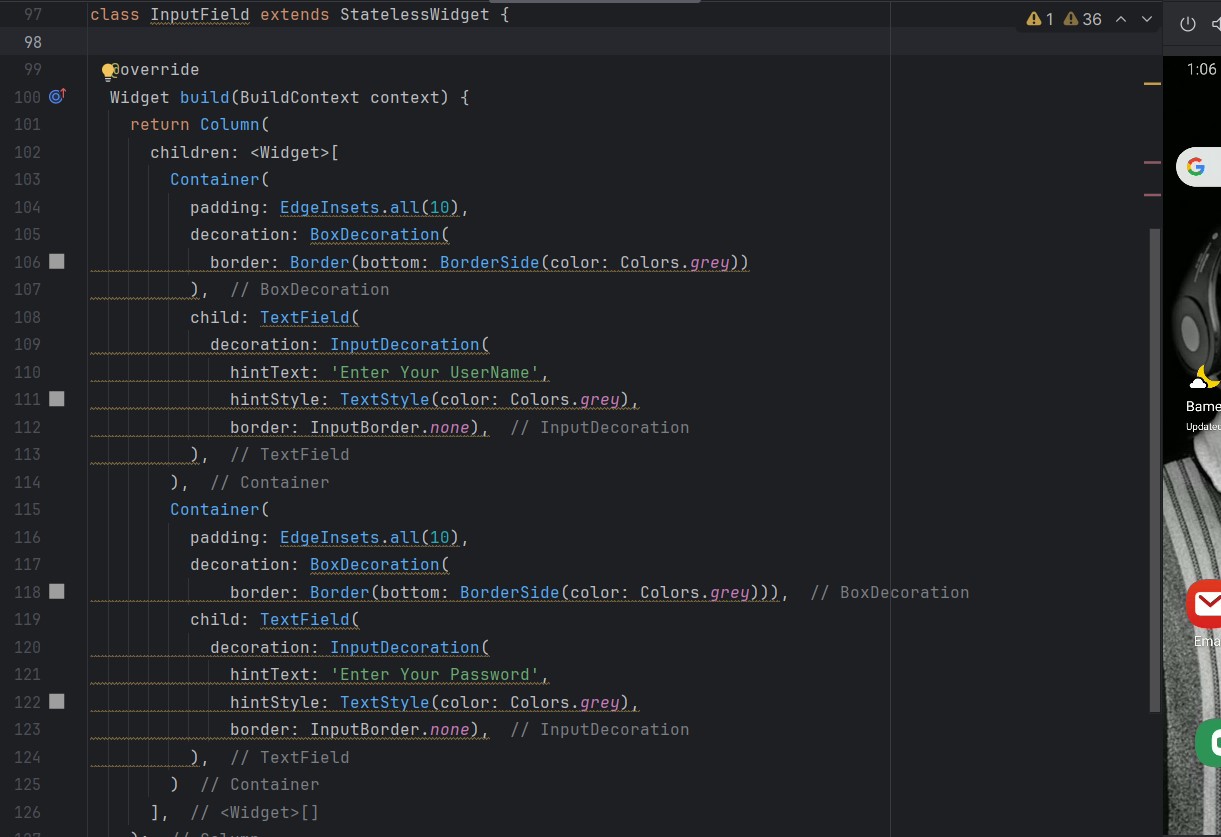Click TextStyle on line 111
This screenshot has height=837, width=1221.
[x=385, y=400]
